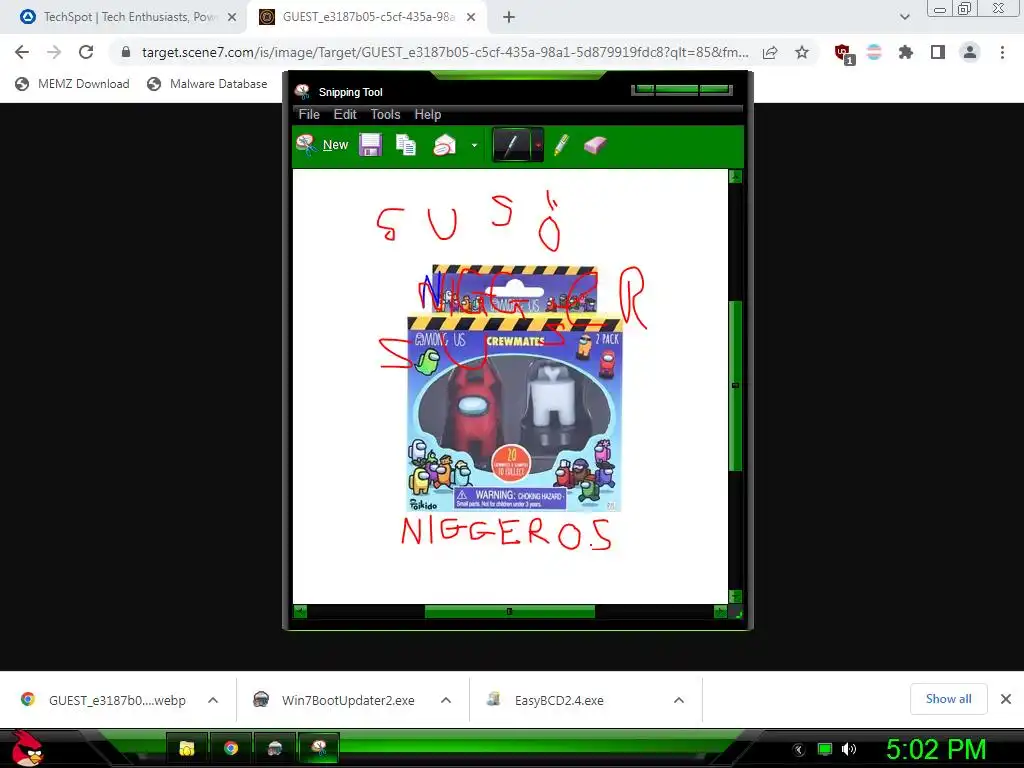Open a new Chrome tab
The height and width of the screenshot is (768, 1024).
pos(509,17)
